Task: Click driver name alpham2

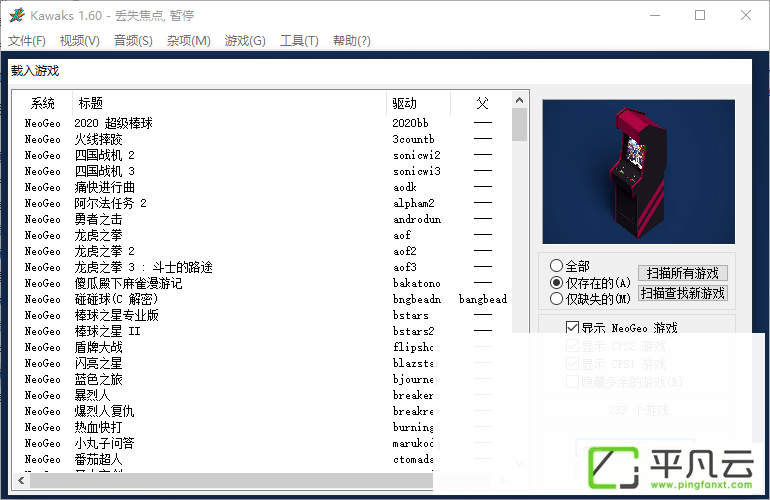Action: click(x=413, y=203)
